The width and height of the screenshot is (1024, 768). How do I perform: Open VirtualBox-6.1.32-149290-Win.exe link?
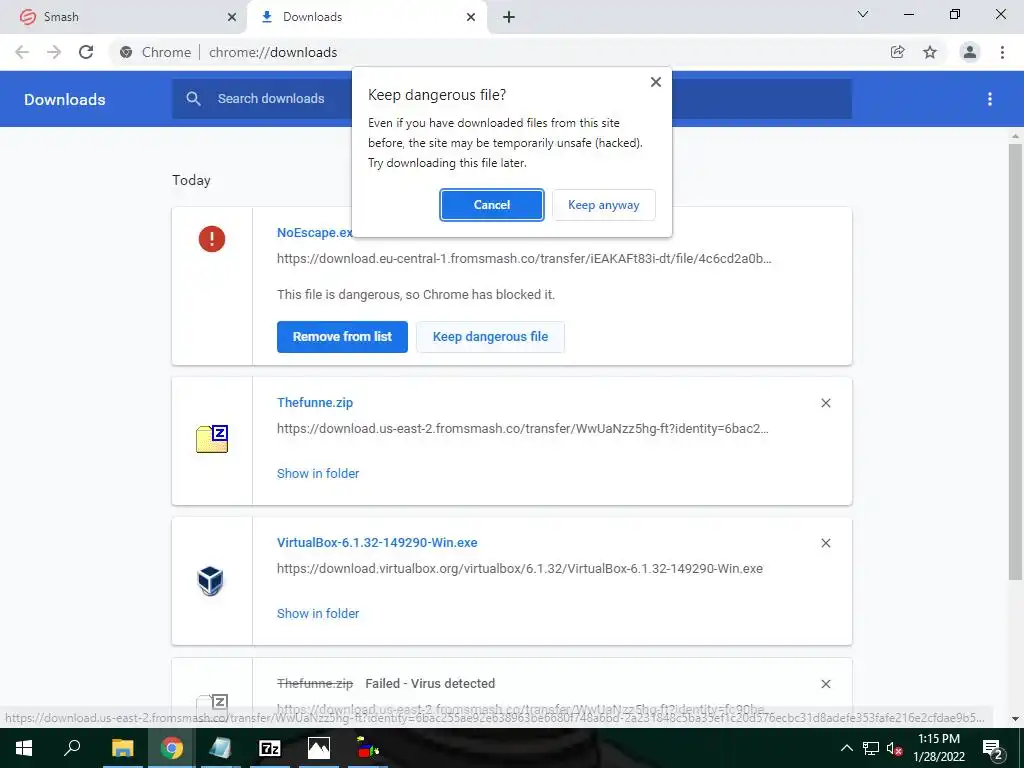(377, 543)
